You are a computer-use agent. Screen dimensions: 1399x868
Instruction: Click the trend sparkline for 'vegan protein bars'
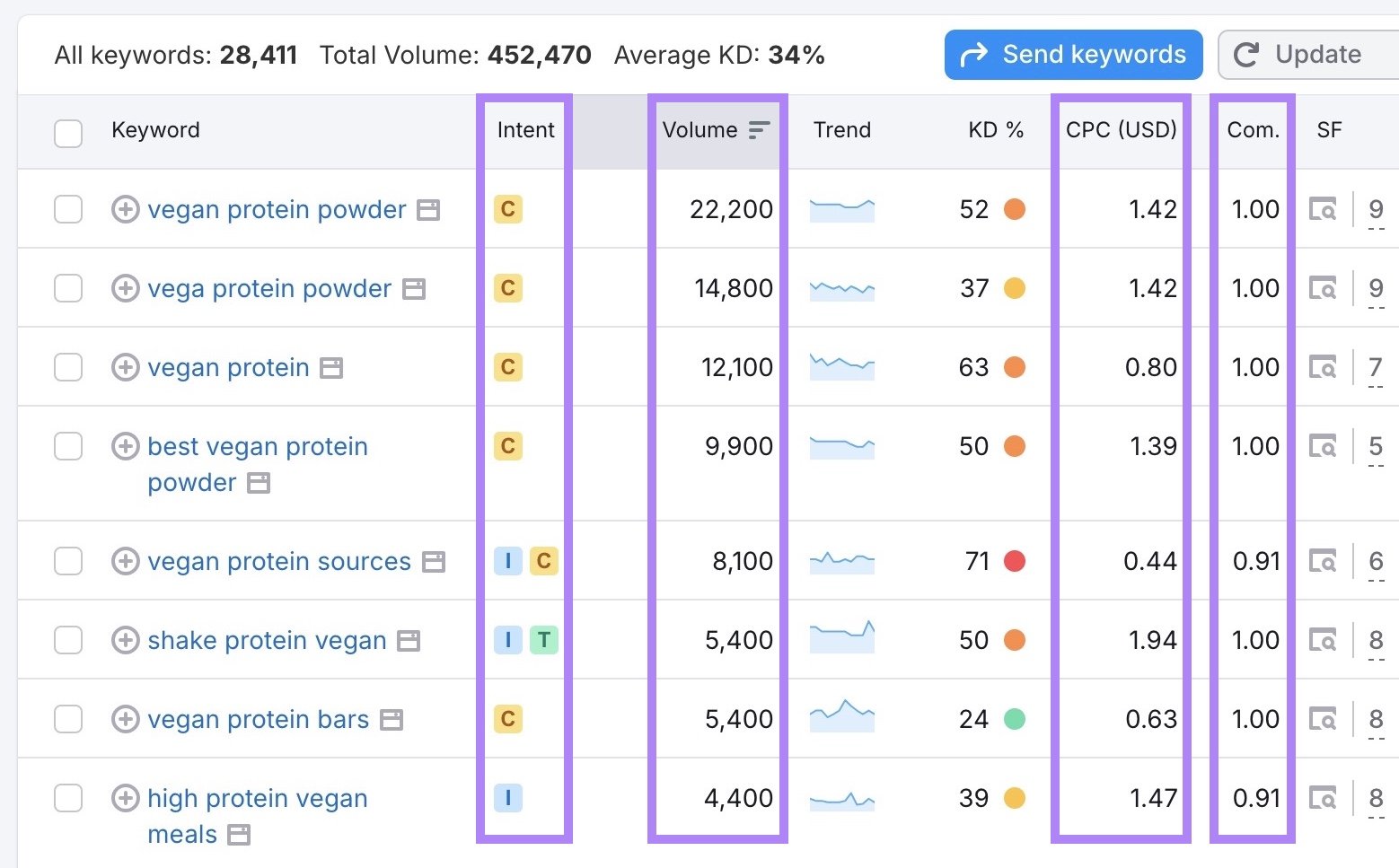coord(842,718)
